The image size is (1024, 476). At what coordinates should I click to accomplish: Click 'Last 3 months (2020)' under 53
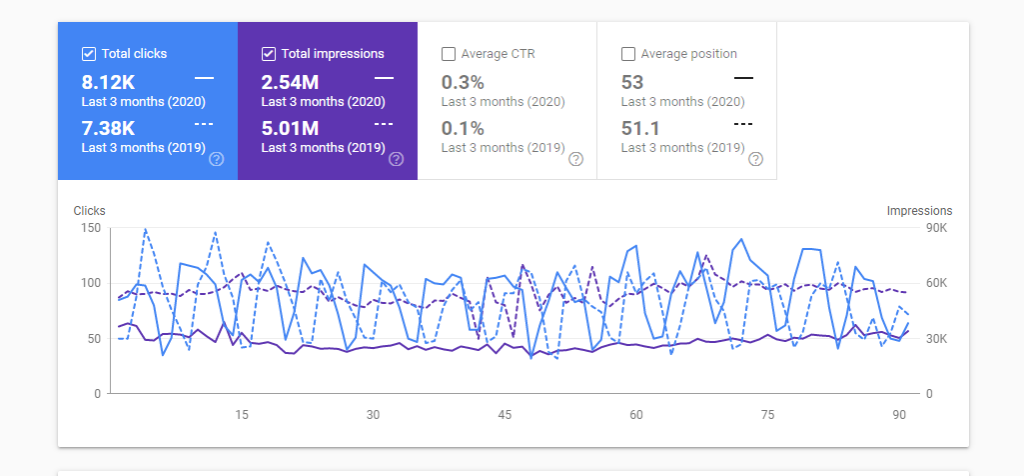coord(683,103)
